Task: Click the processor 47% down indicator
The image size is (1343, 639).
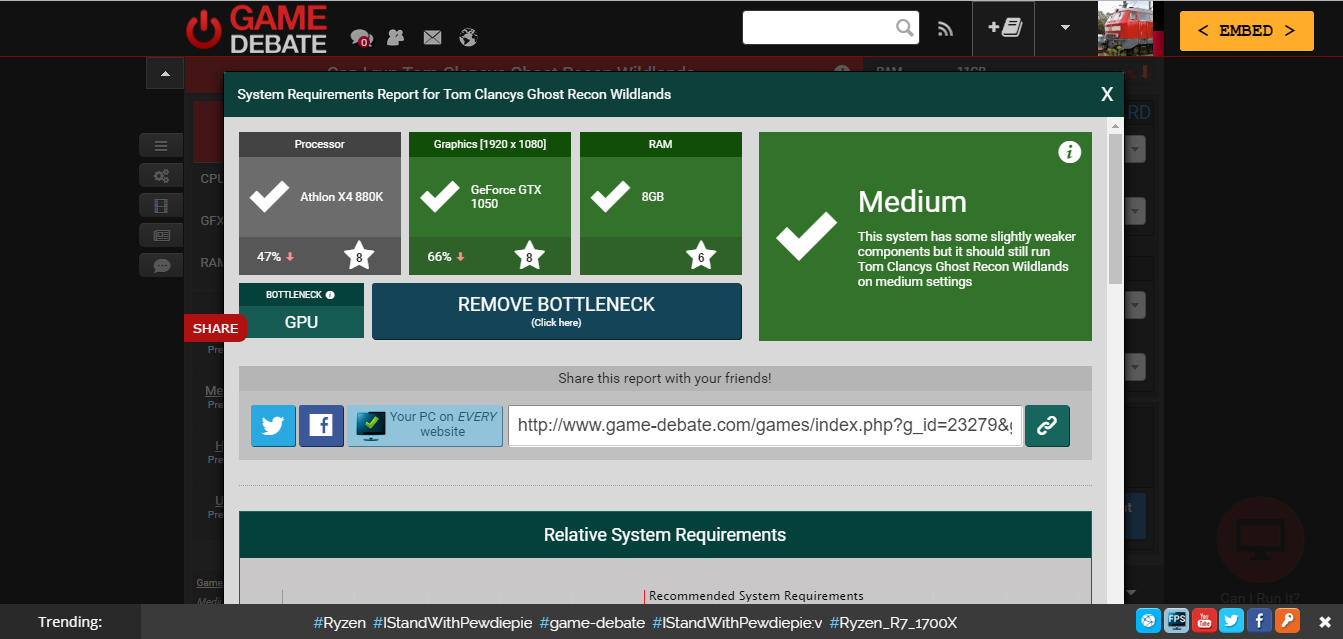Action: (x=275, y=256)
